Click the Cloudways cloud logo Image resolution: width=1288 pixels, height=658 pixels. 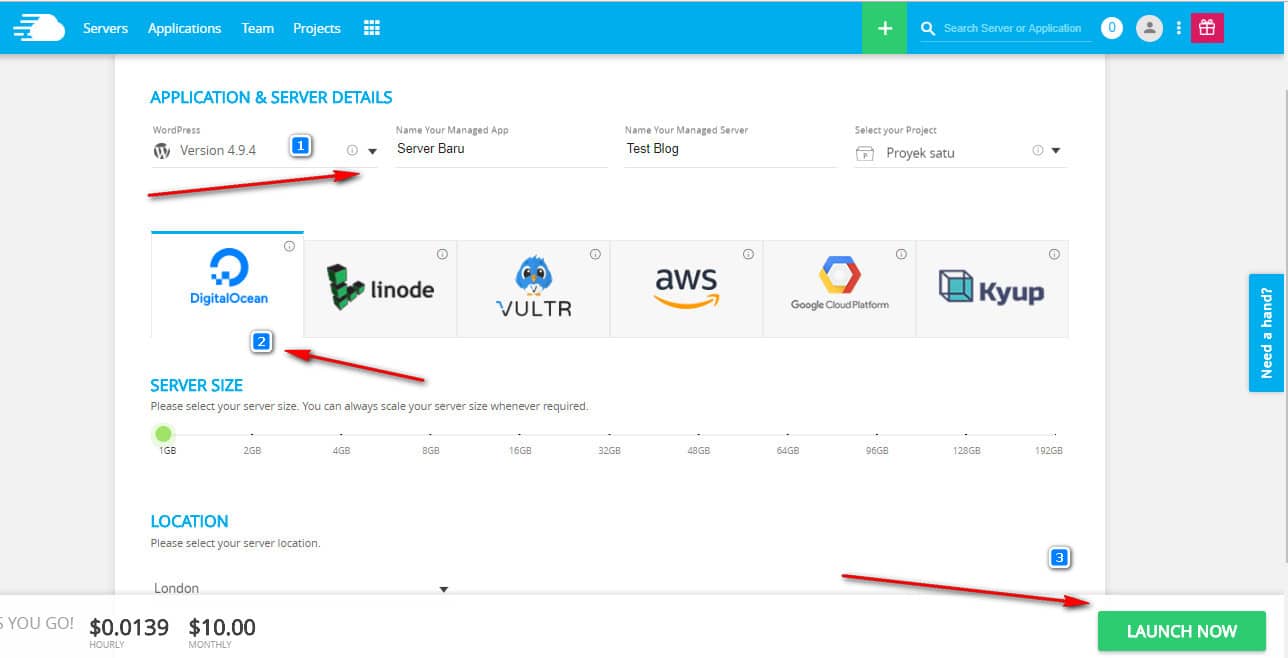tap(39, 28)
